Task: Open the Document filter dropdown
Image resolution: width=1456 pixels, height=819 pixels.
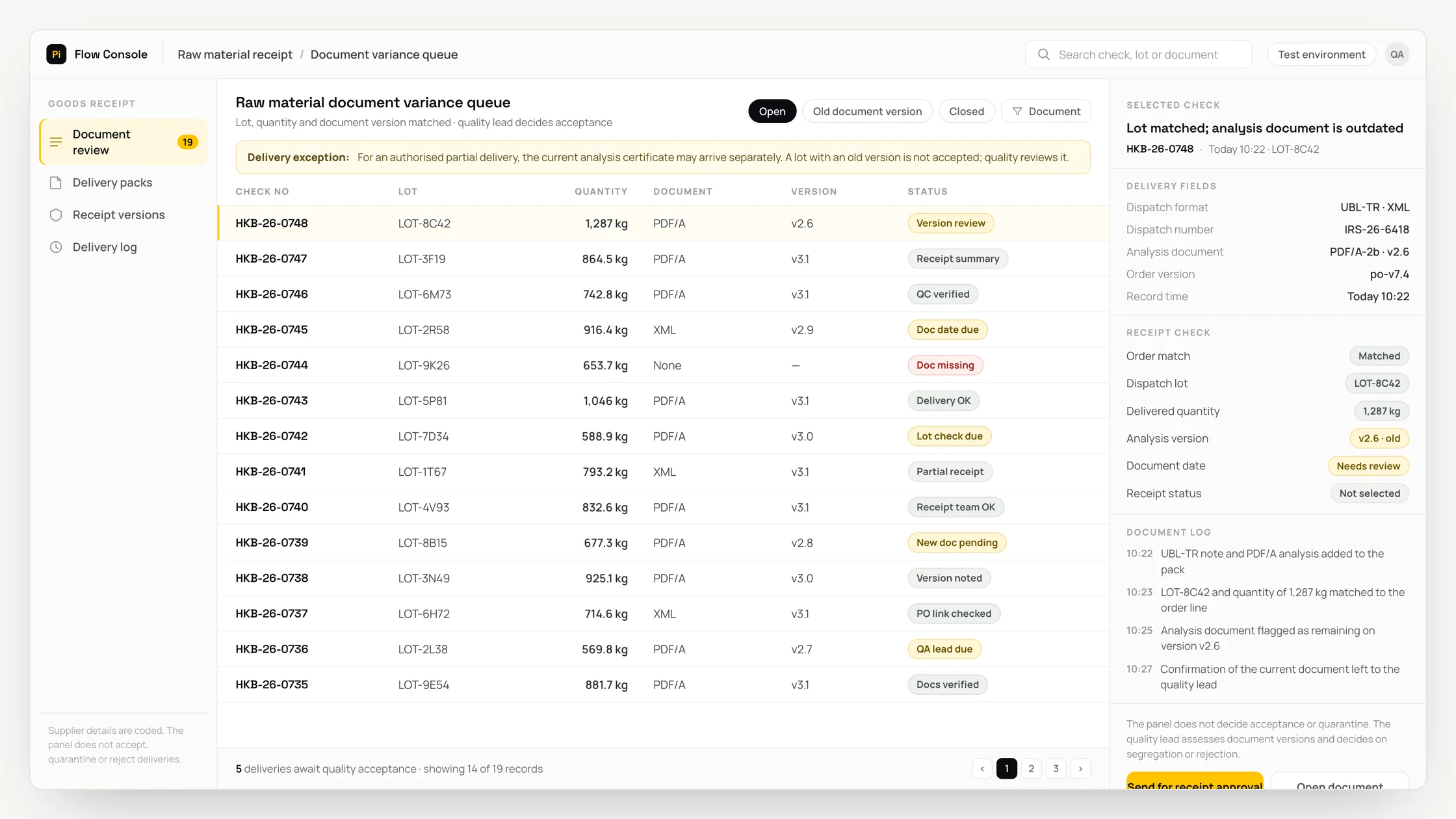Action: click(1046, 111)
